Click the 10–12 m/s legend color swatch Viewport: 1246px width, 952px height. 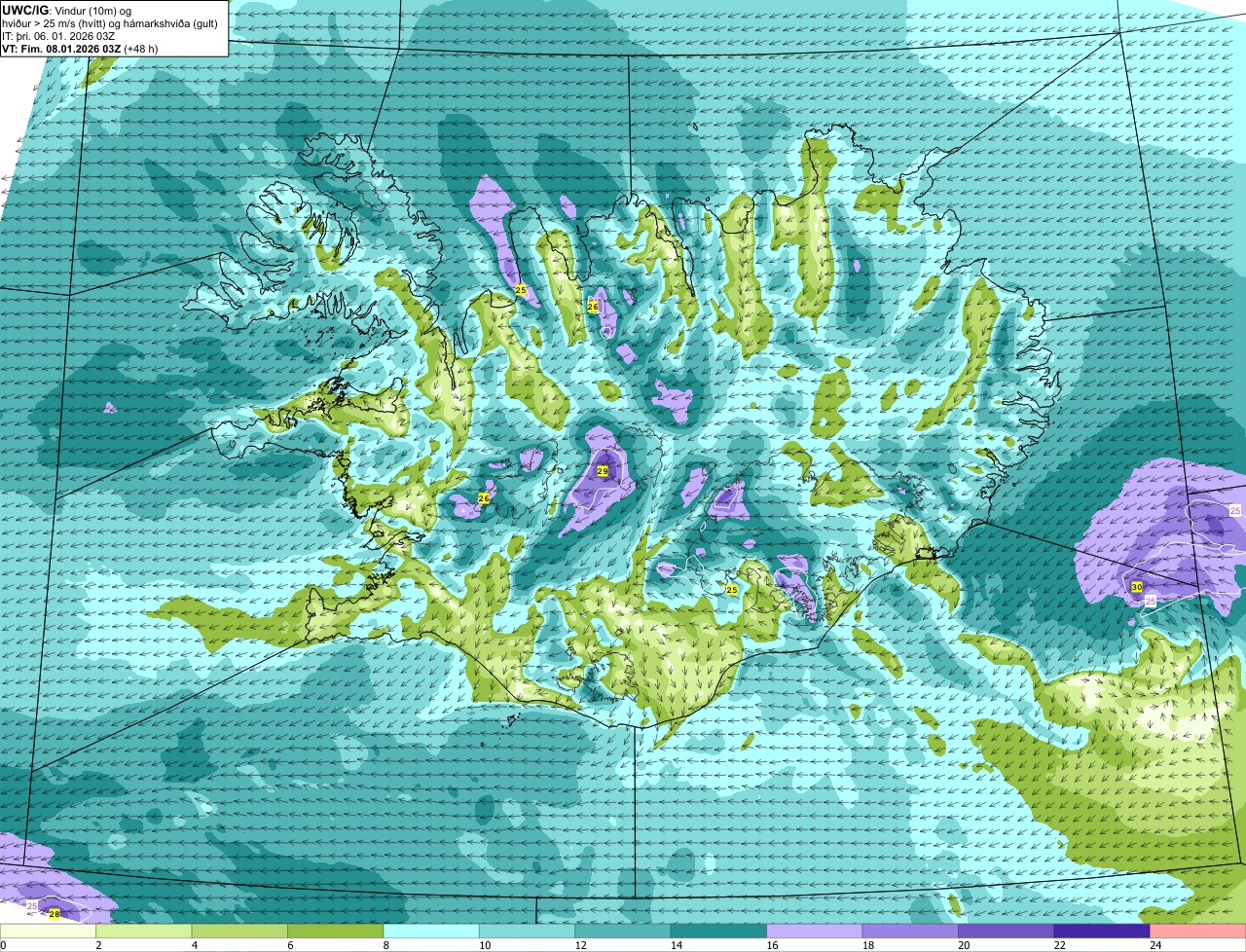coord(528,932)
